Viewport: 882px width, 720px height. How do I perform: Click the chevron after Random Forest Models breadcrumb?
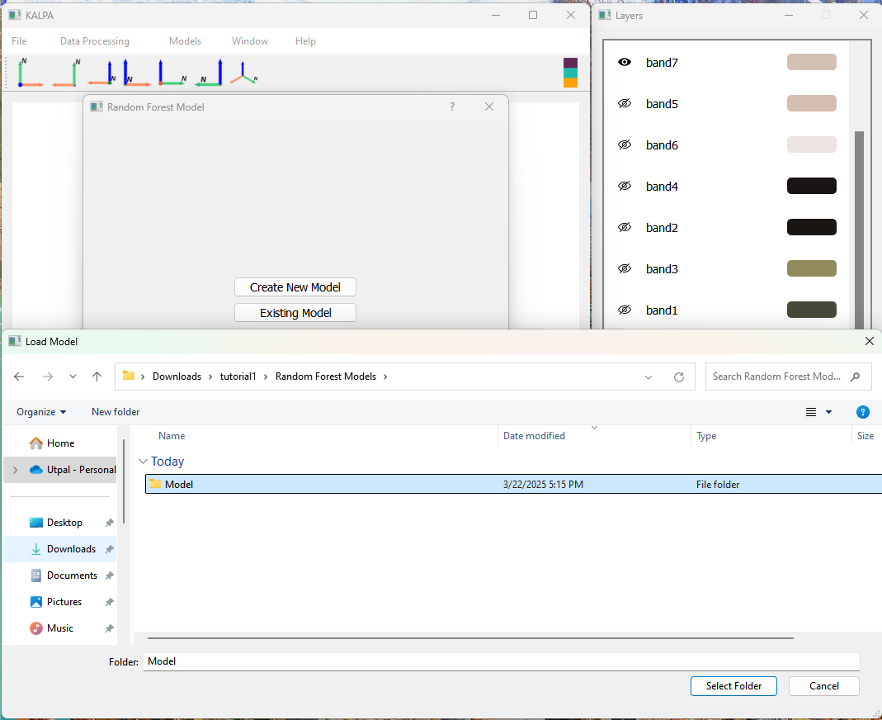(385, 377)
